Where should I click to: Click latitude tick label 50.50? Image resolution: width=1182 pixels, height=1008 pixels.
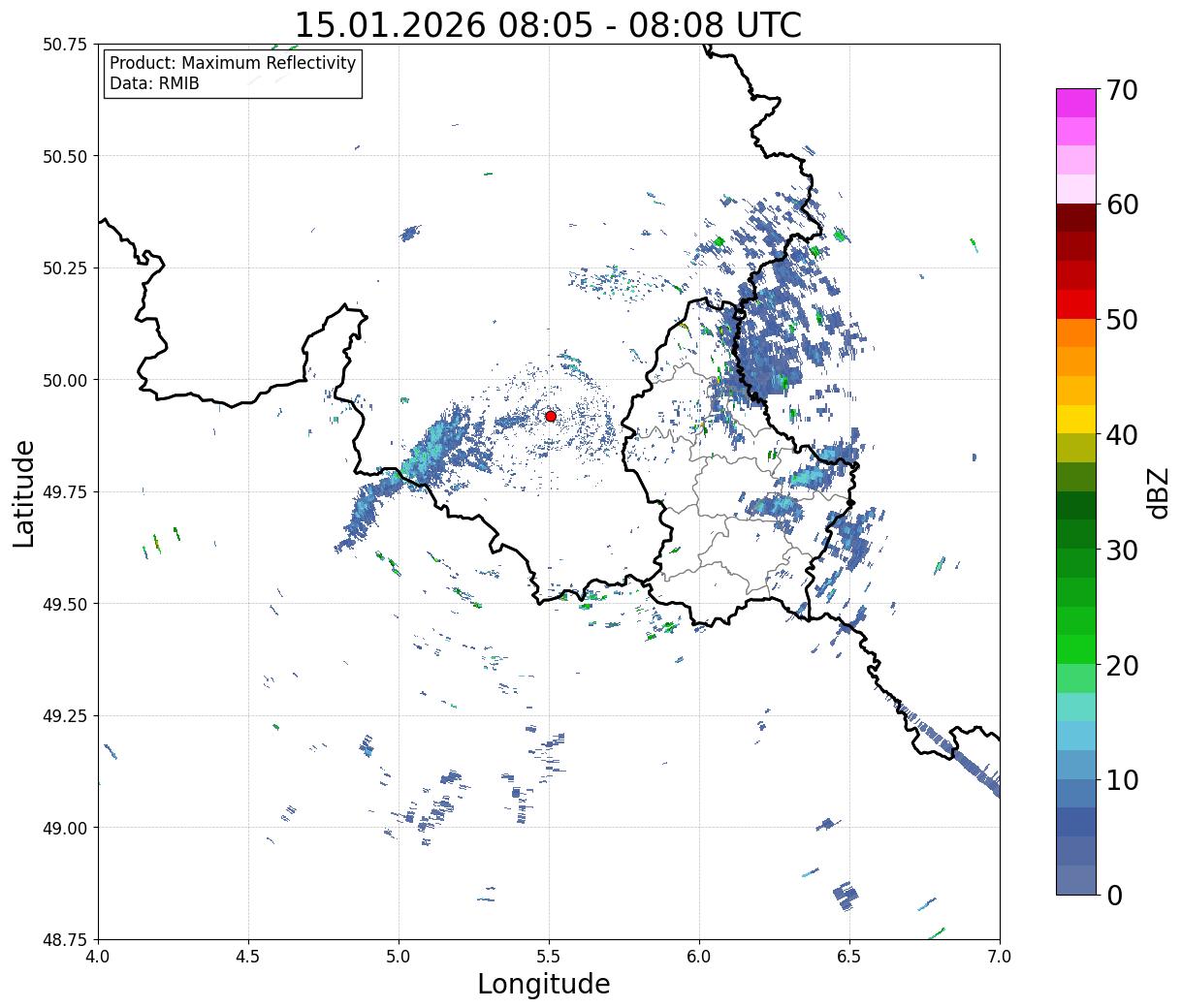[x=65, y=156]
